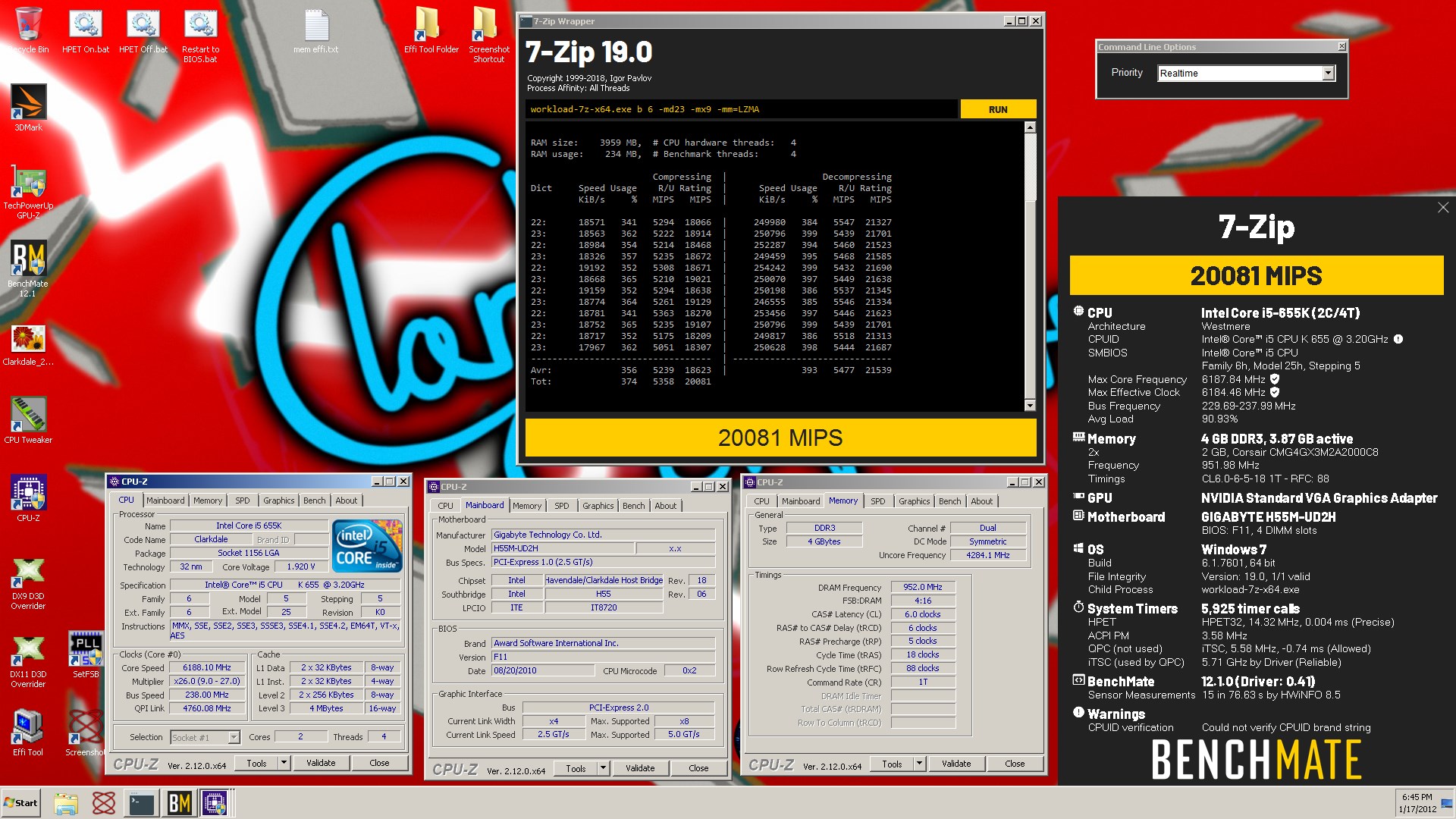
Task: Launch CPU-Z desktop shortcut icon
Action: point(28,498)
